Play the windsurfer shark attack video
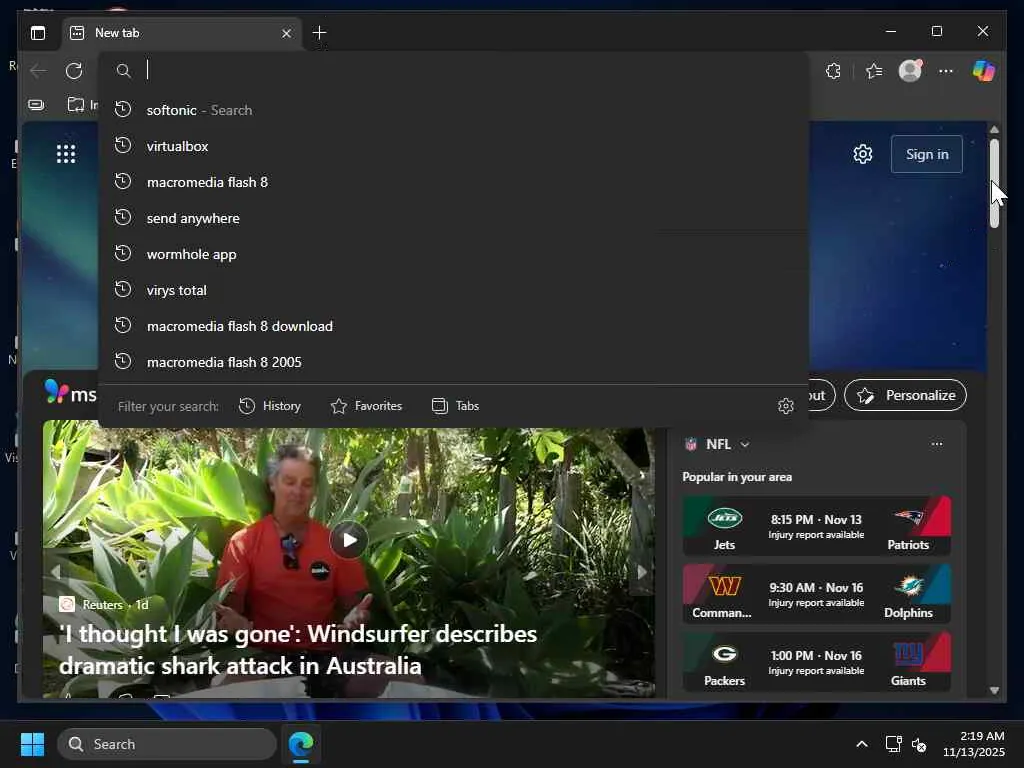The width and height of the screenshot is (1024, 768). (x=349, y=540)
